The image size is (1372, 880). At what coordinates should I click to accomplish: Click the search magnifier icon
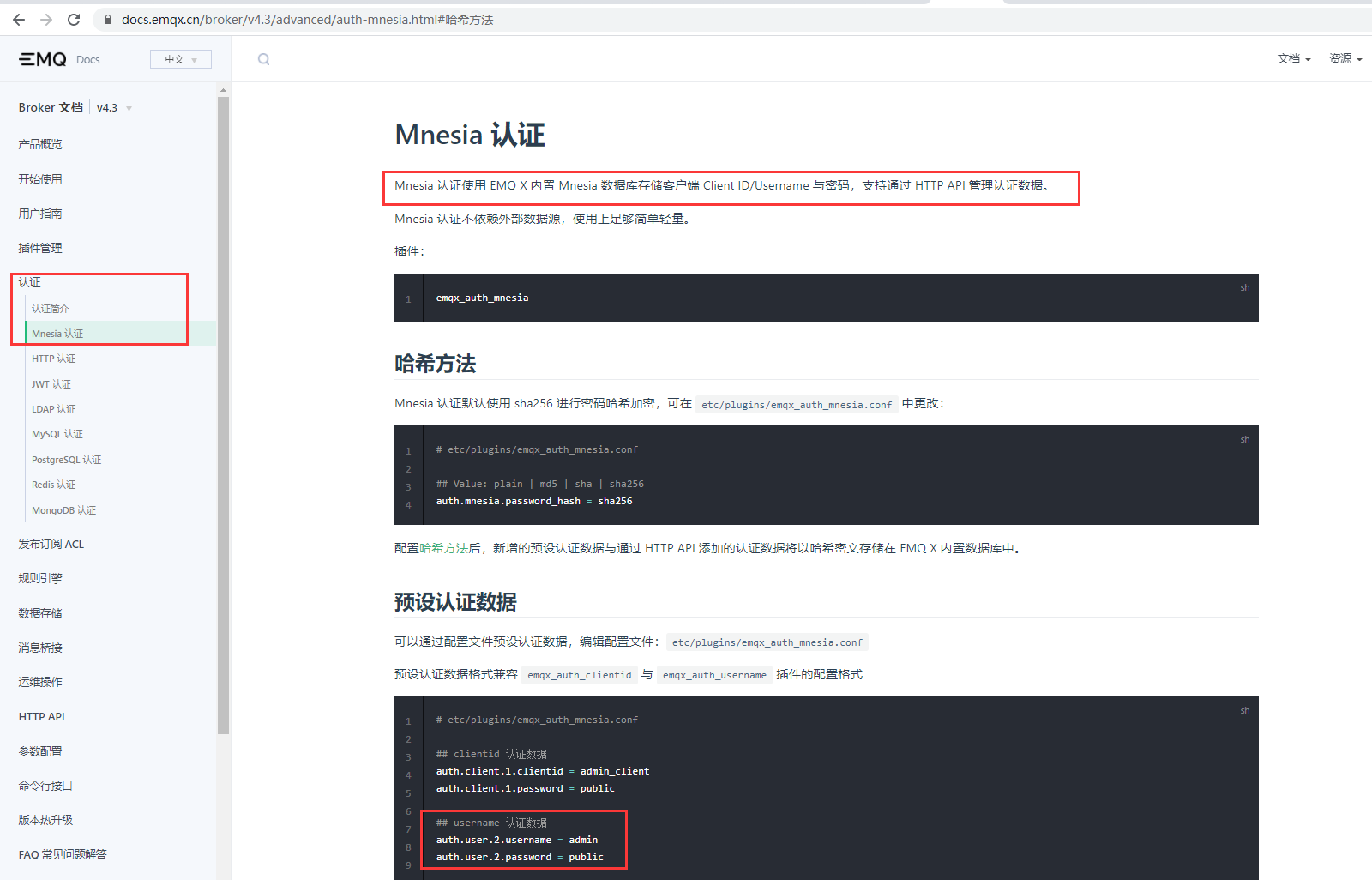(263, 59)
